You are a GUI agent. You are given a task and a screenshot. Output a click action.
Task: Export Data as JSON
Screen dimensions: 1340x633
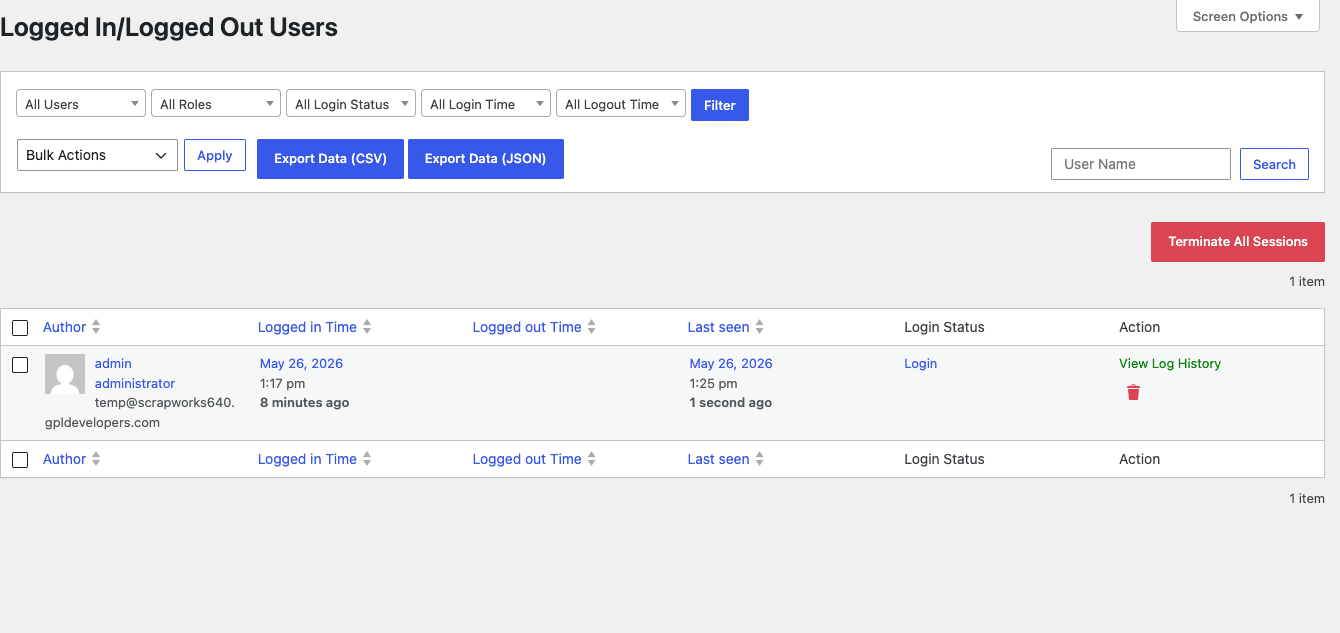tap(486, 159)
